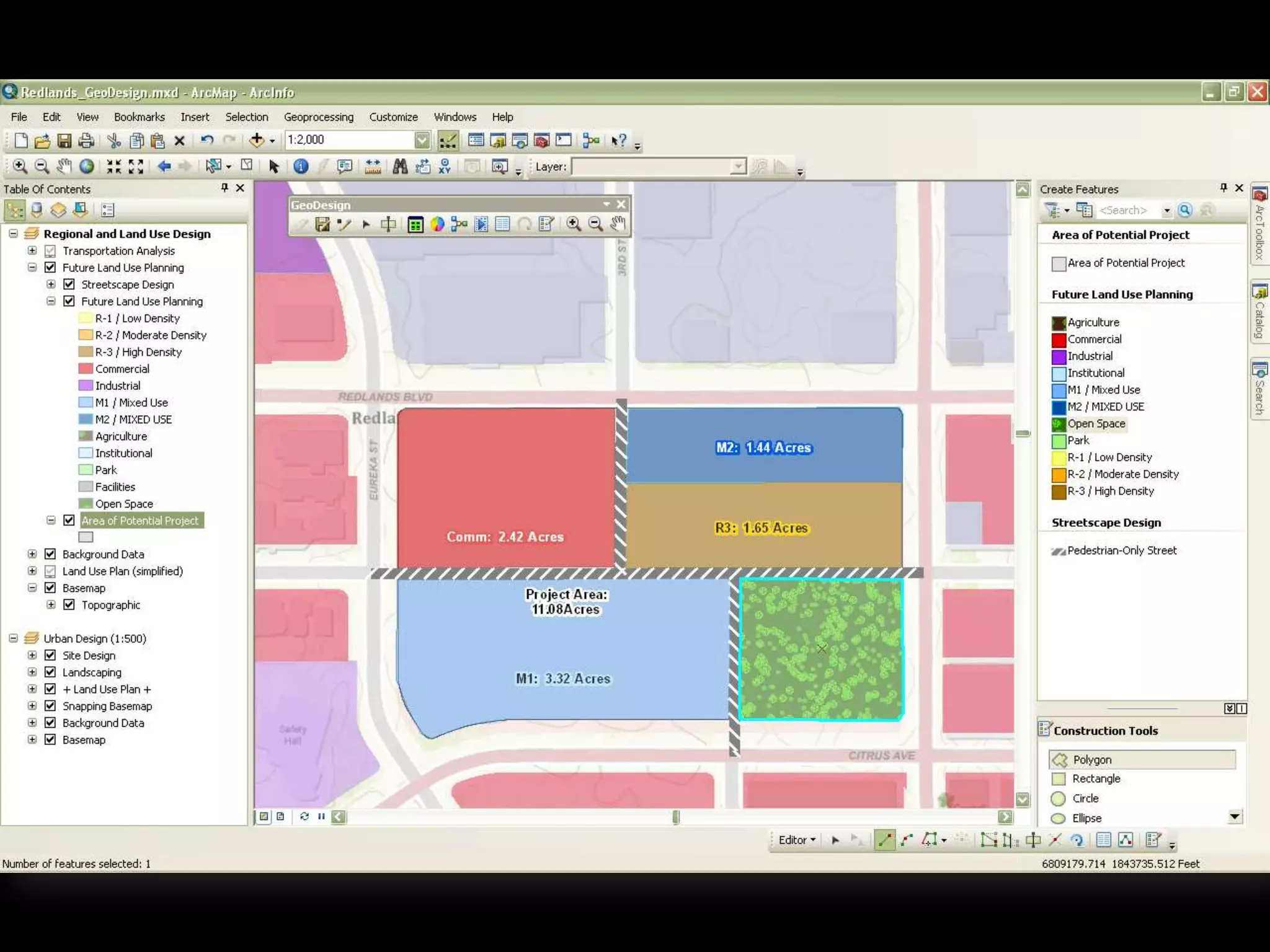Open the Geoprocessing menu
The height and width of the screenshot is (952, 1270).
(x=318, y=117)
